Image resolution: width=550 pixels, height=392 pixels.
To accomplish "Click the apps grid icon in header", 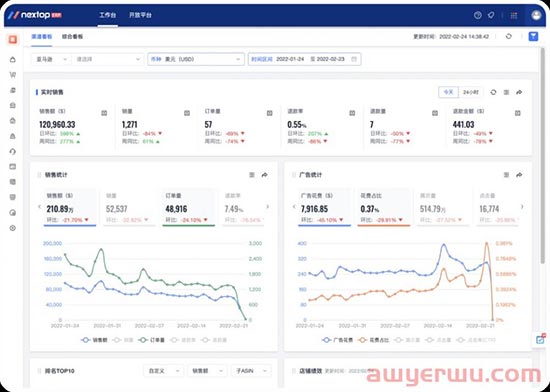I will point(514,15).
